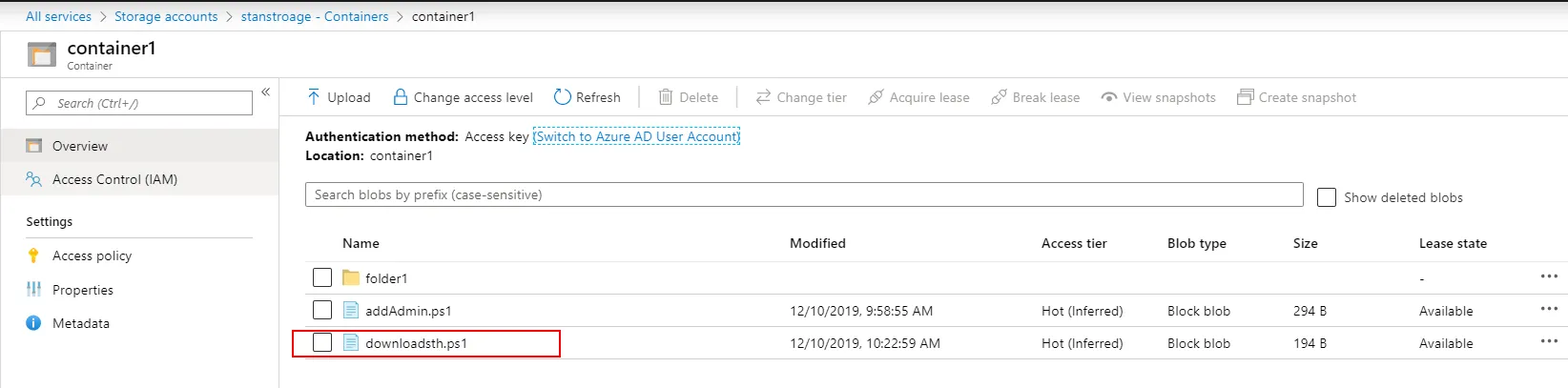Click the Metadata info icon
The image size is (1568, 388).
click(x=33, y=323)
